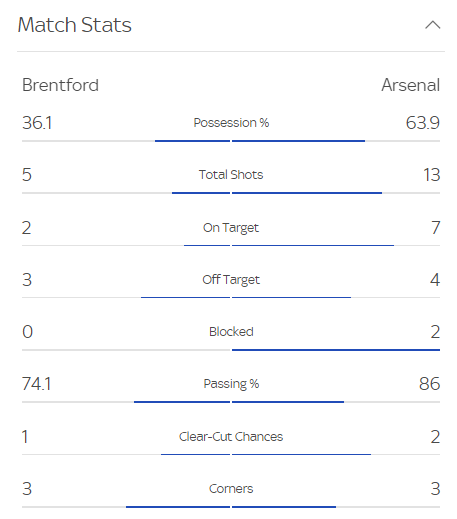Click the Passing % label
Image resolution: width=457 pixels, height=519 pixels.
point(231,384)
